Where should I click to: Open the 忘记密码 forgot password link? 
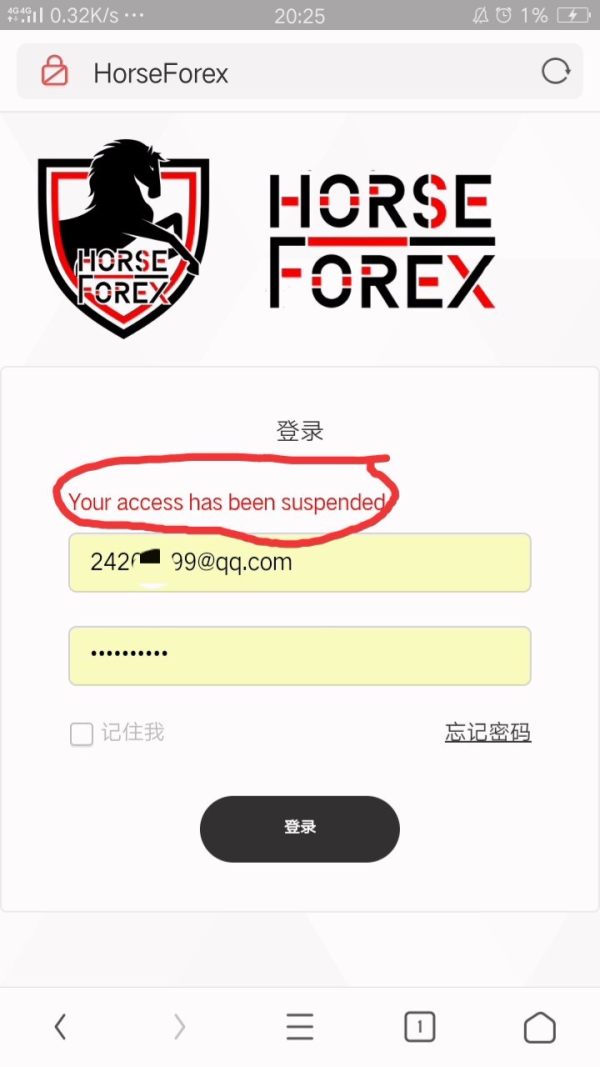click(488, 732)
